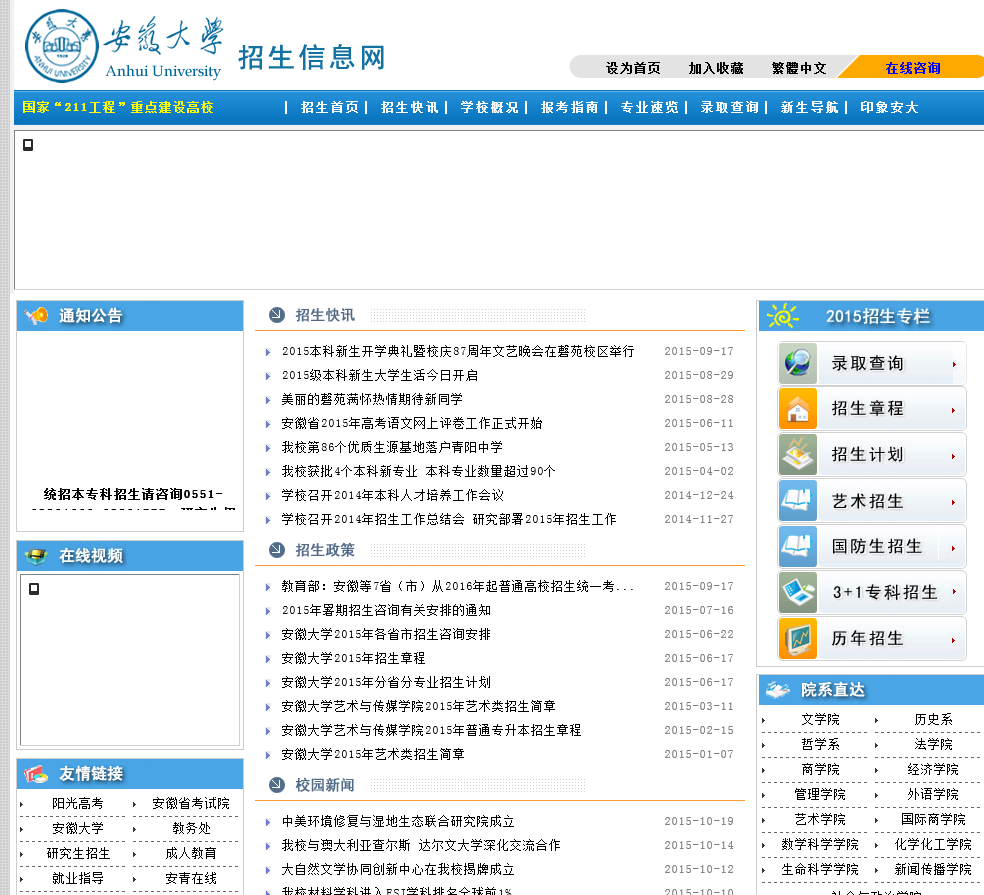This screenshot has height=895, width=984.
Task: Open the 在线咨询 orange tab
Action: click(912, 68)
